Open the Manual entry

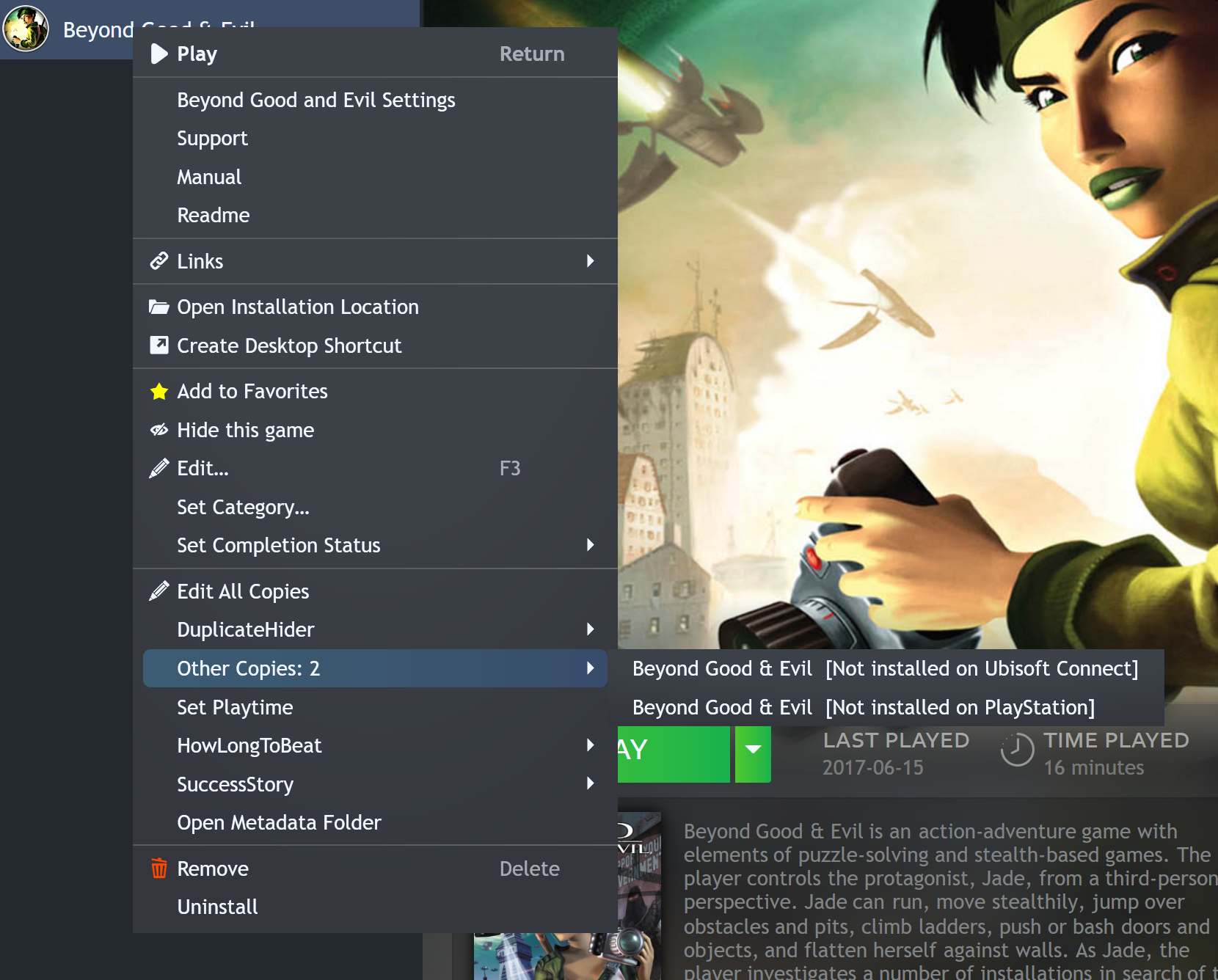pyautogui.click(x=375, y=177)
